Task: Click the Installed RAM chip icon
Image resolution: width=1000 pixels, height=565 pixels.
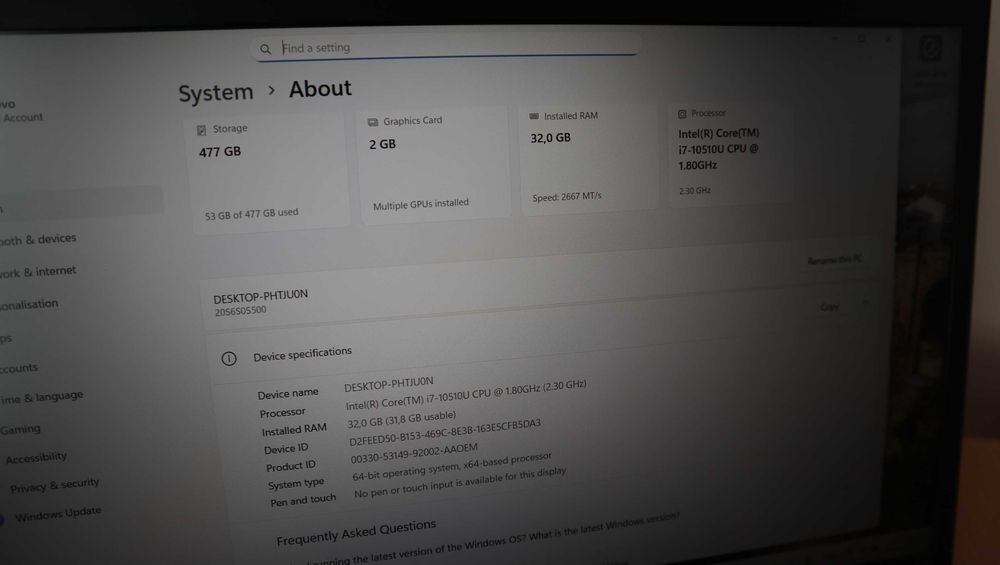Action: pyautogui.click(x=534, y=116)
